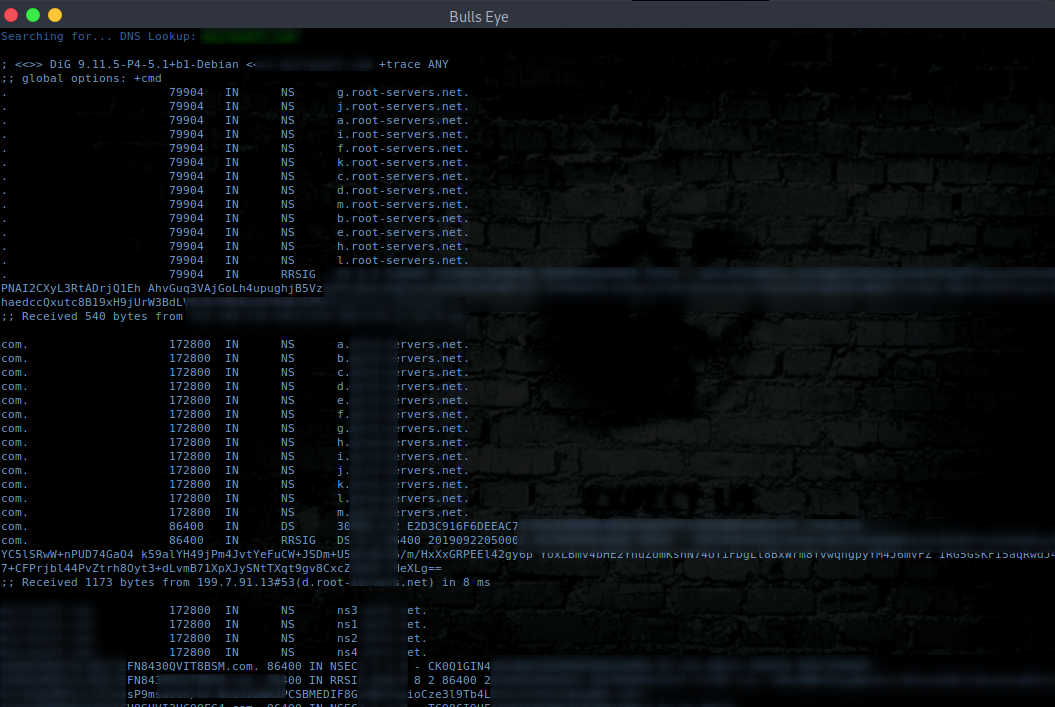Click a.root-servers.net. entry

pos(403,120)
